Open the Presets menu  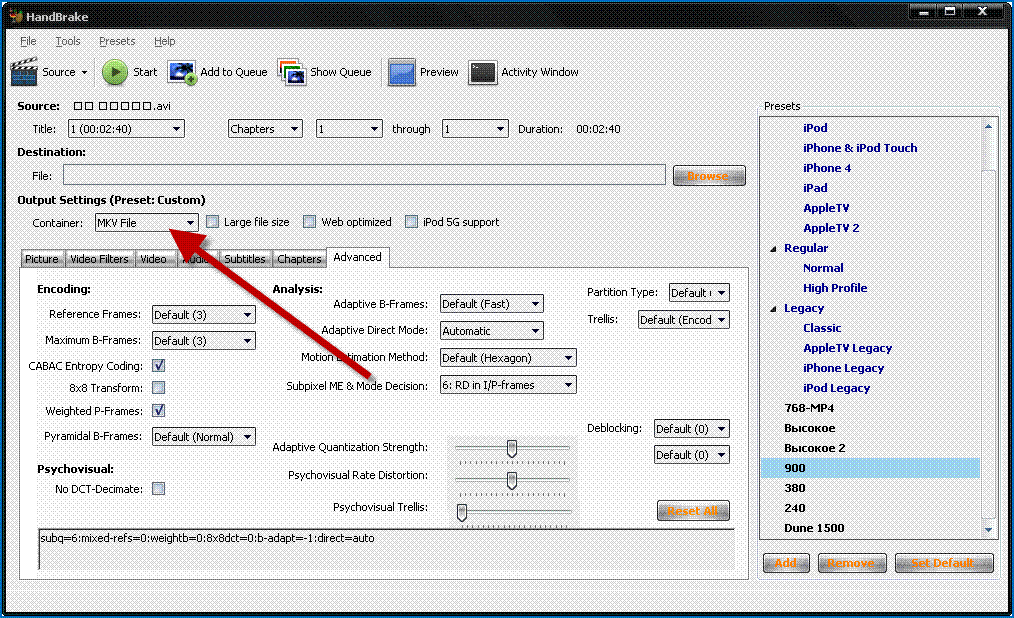pyautogui.click(x=117, y=41)
